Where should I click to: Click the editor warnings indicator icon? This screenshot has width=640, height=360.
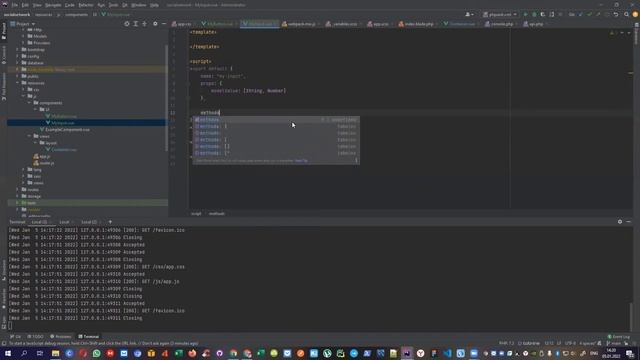pyautogui.click(x=611, y=33)
